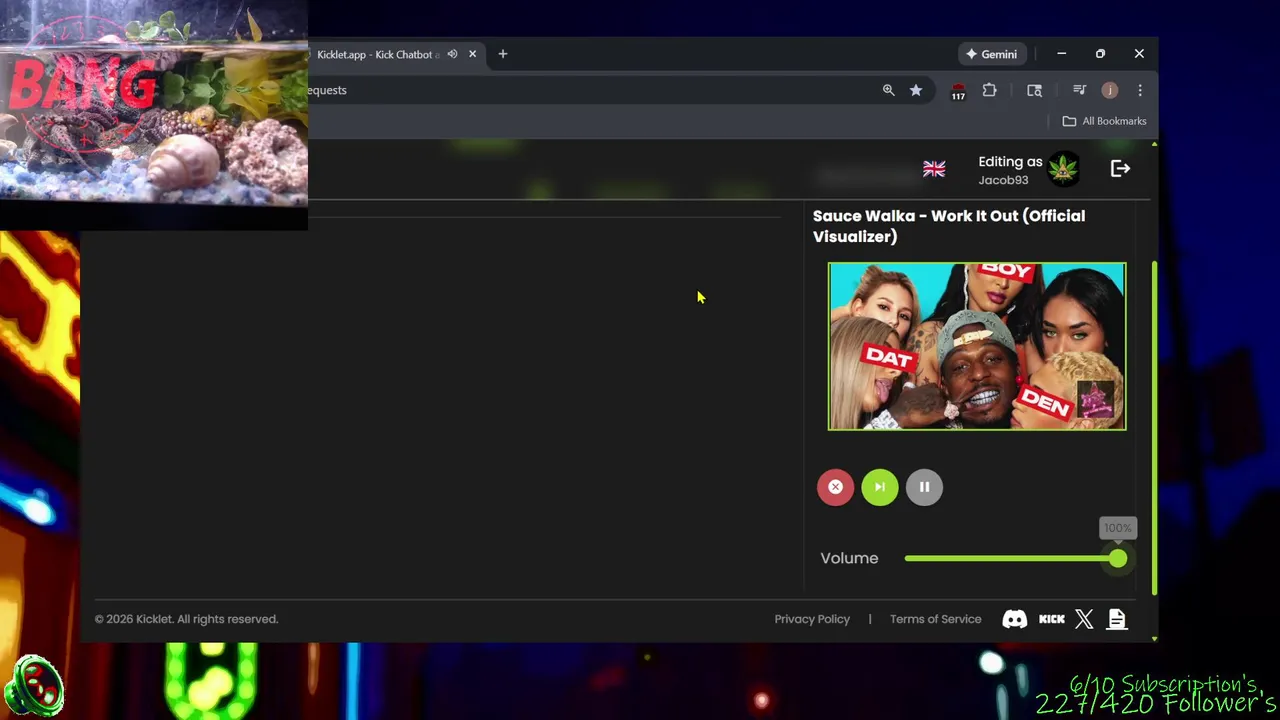The image size is (1280, 720).
Task: Open the documentation page icon in footer
Action: point(1117,619)
